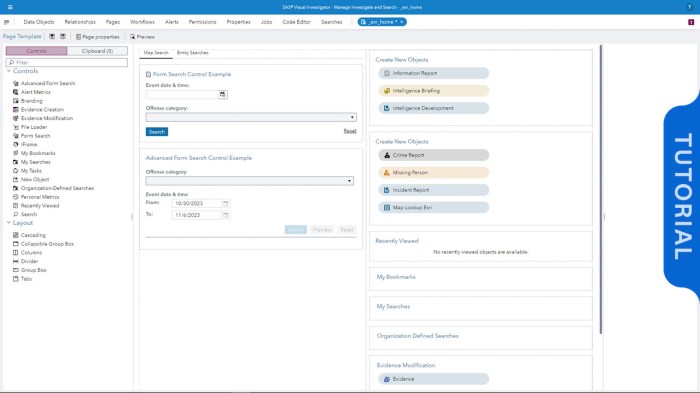Click the Intelligence Briefing button
The height and width of the screenshot is (393, 700).
click(433, 91)
